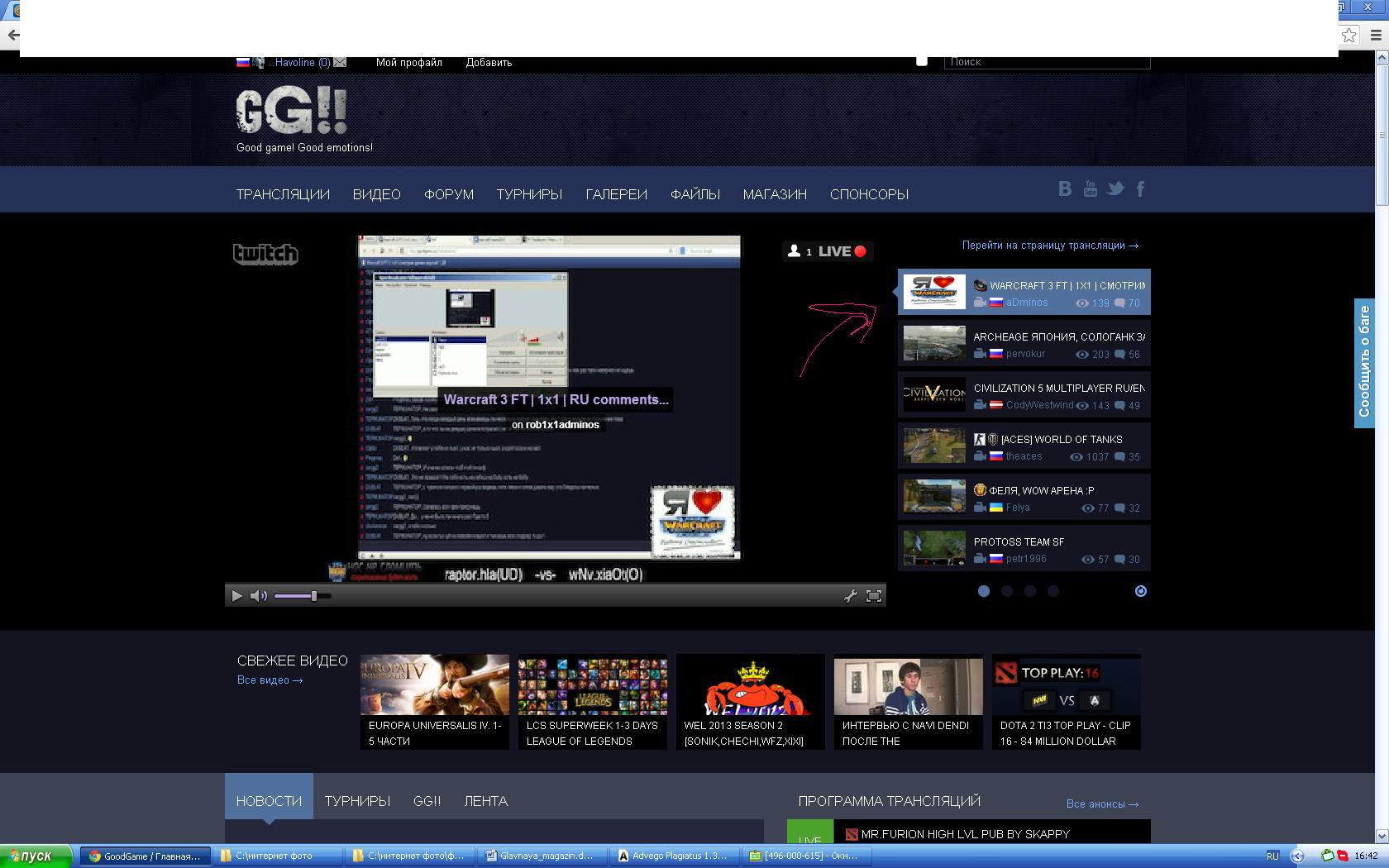Image resolution: width=1389 pixels, height=868 pixels.
Task: Click the LIVE viewer count badge
Action: pyautogui.click(x=827, y=251)
